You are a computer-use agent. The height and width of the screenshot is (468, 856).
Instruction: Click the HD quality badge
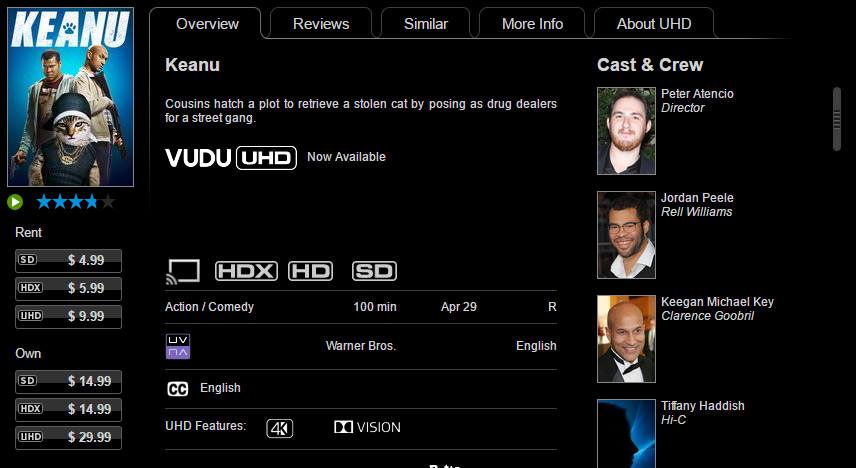tap(311, 271)
